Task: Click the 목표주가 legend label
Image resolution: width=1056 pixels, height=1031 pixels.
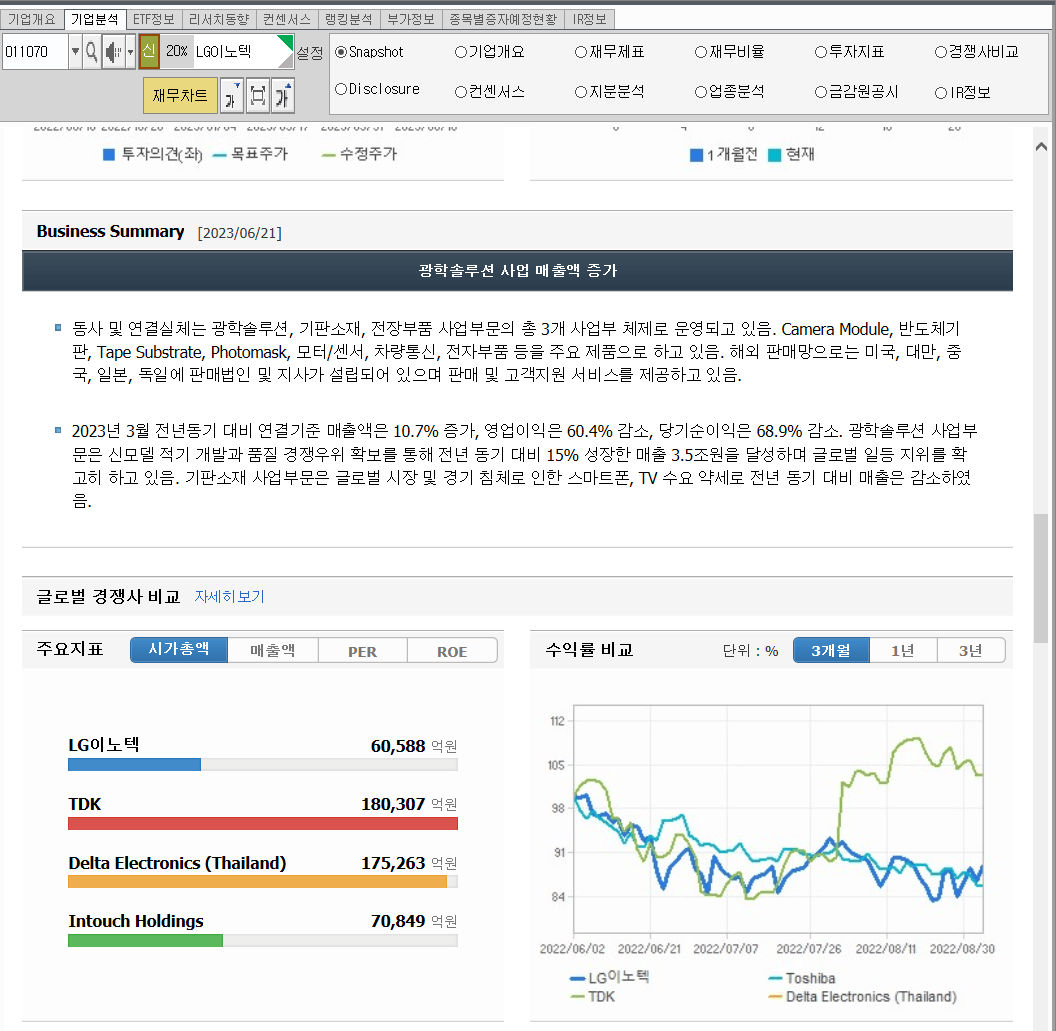Action: click(x=259, y=154)
